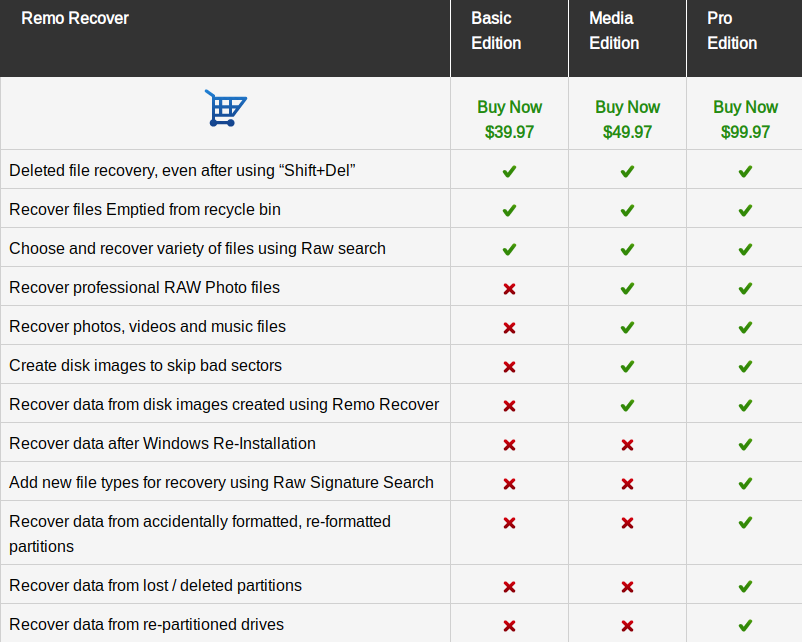
Task: Click Pro check mark for Raw Signature Search
Action: coord(745,483)
